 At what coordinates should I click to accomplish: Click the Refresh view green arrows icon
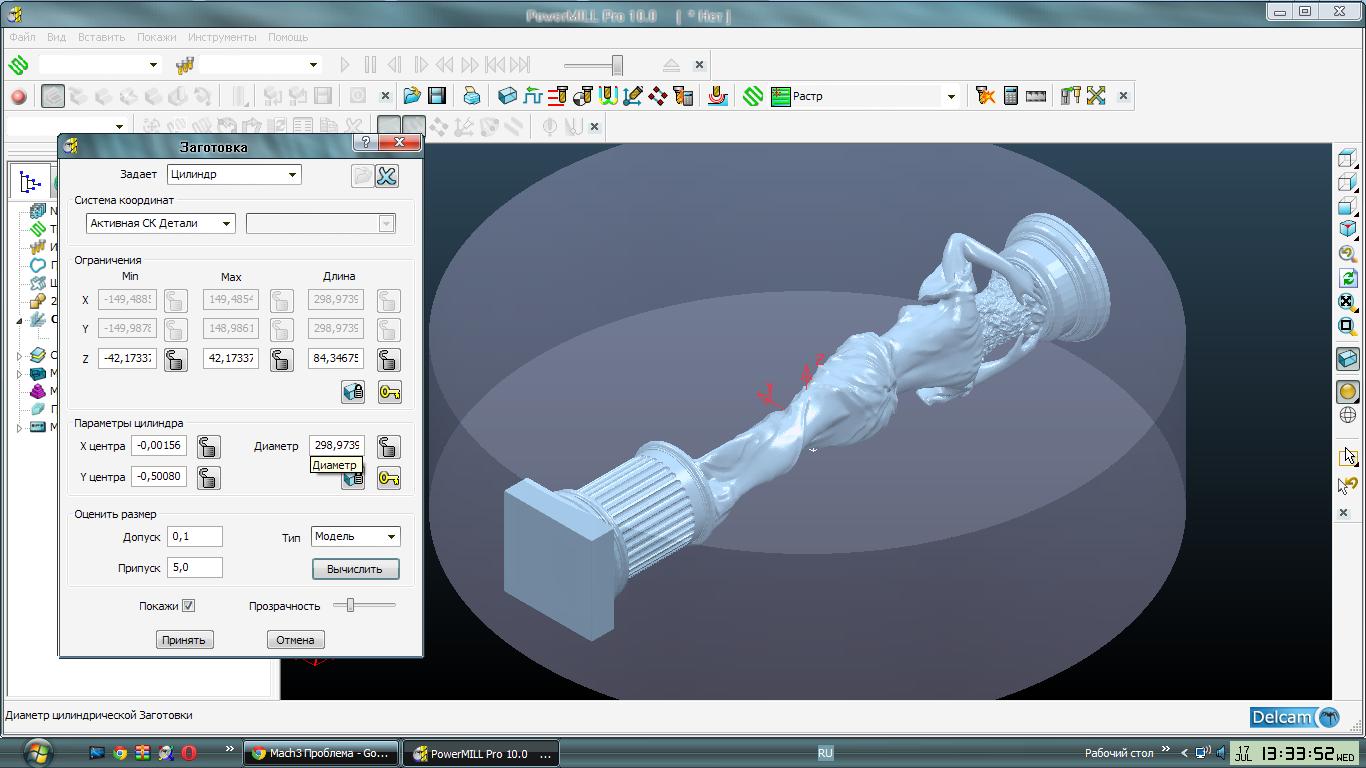coord(1347,278)
